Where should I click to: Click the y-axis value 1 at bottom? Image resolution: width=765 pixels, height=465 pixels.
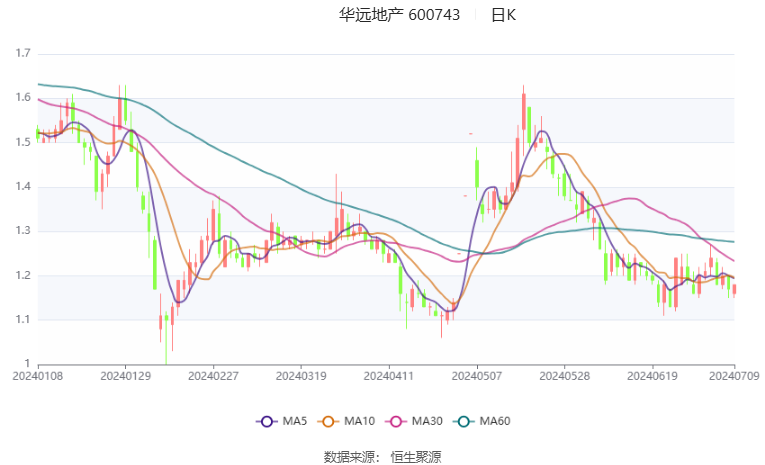pos(27,364)
